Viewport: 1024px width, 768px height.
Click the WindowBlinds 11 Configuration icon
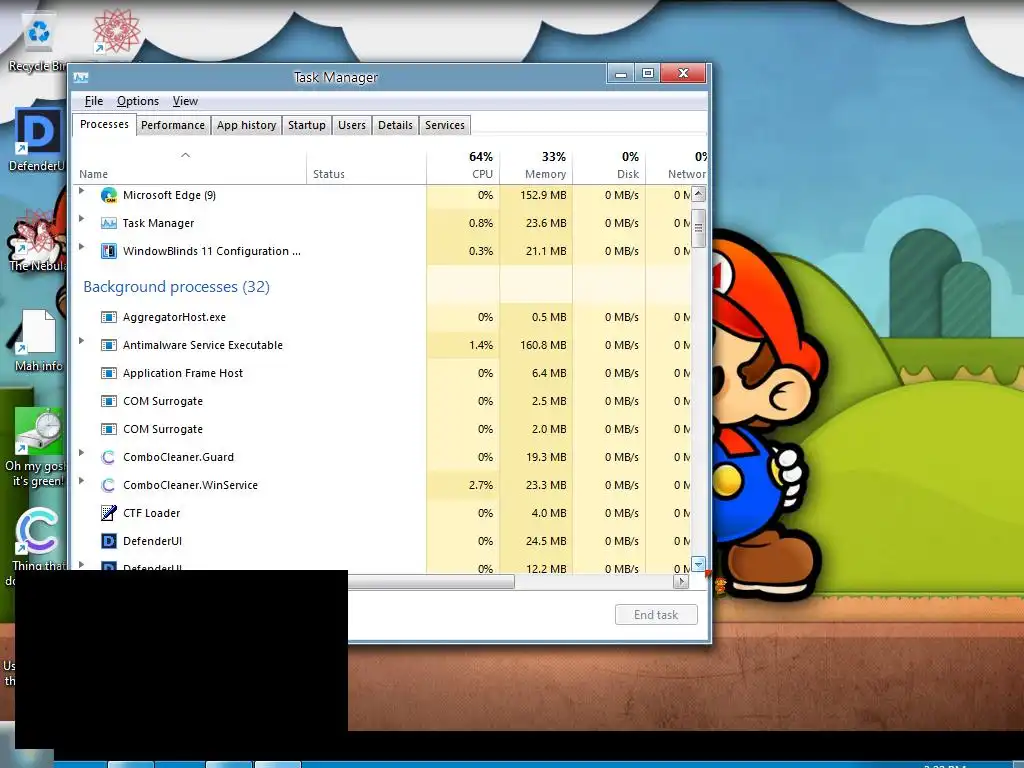108,251
